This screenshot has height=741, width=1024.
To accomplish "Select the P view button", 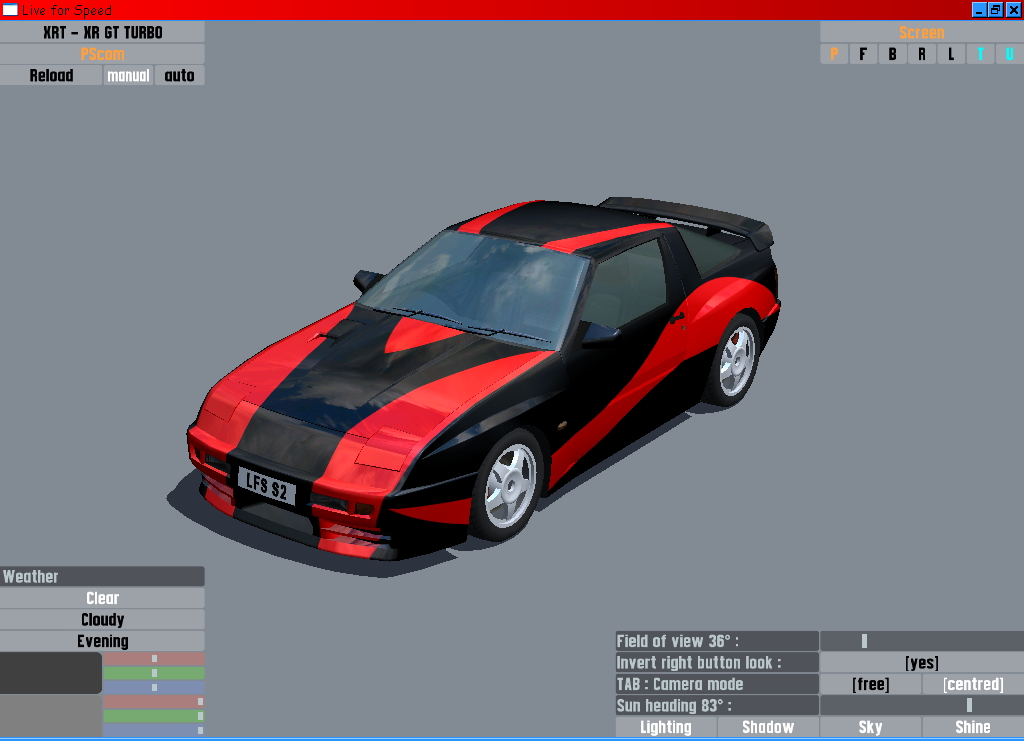I will tap(834, 54).
